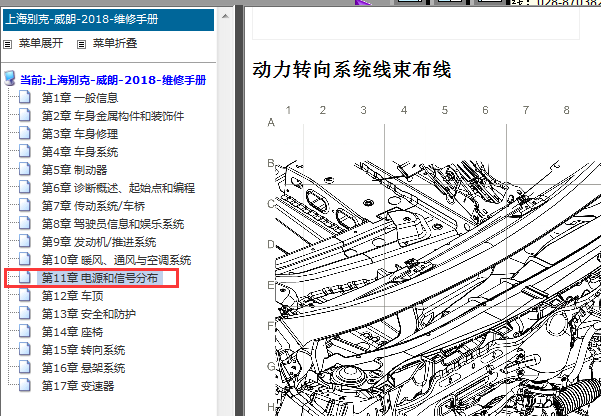This screenshot has width=601, height=416.
Task: Select 第14章 座椅 chapter
Action: [72, 332]
